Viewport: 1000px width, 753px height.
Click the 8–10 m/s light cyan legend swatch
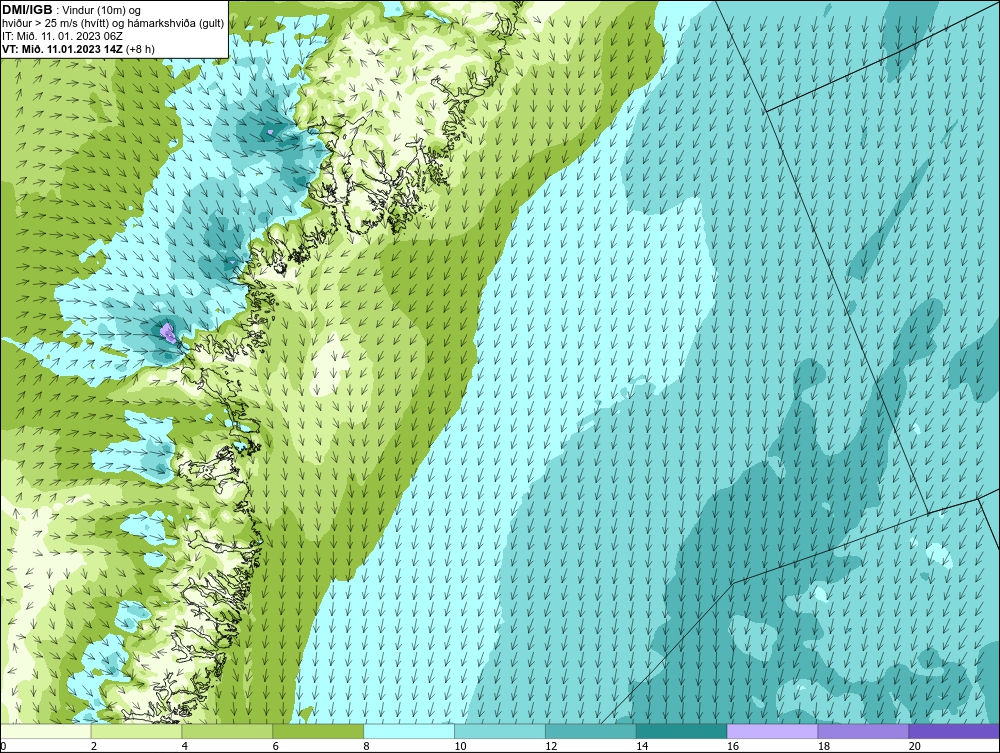click(409, 731)
